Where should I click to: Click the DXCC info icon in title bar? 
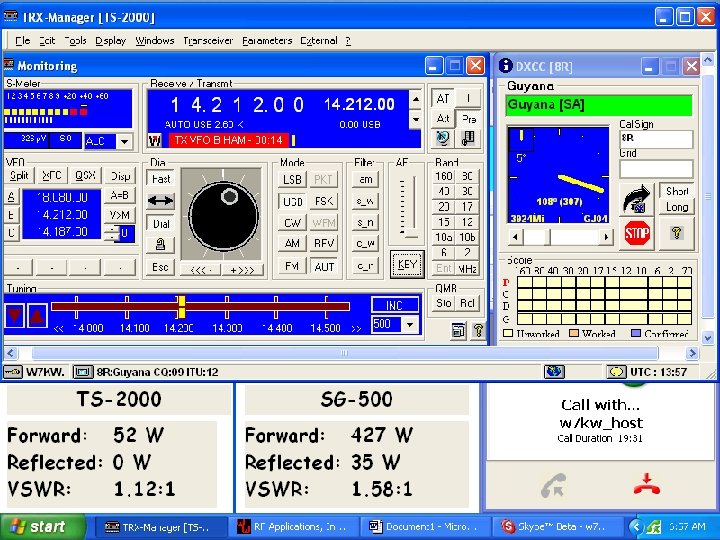point(505,66)
